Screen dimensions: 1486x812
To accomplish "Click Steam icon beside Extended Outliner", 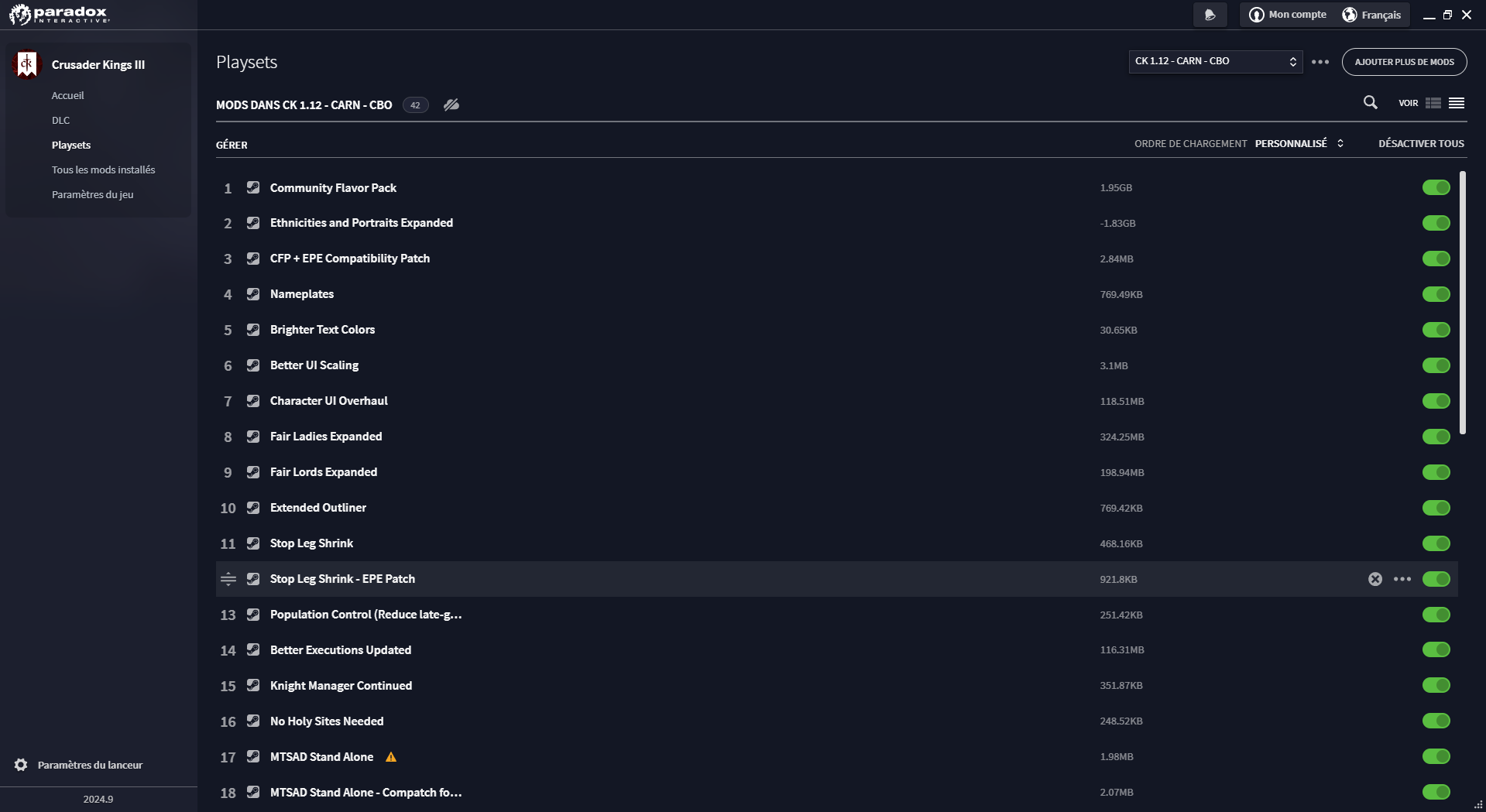I will 253,508.
